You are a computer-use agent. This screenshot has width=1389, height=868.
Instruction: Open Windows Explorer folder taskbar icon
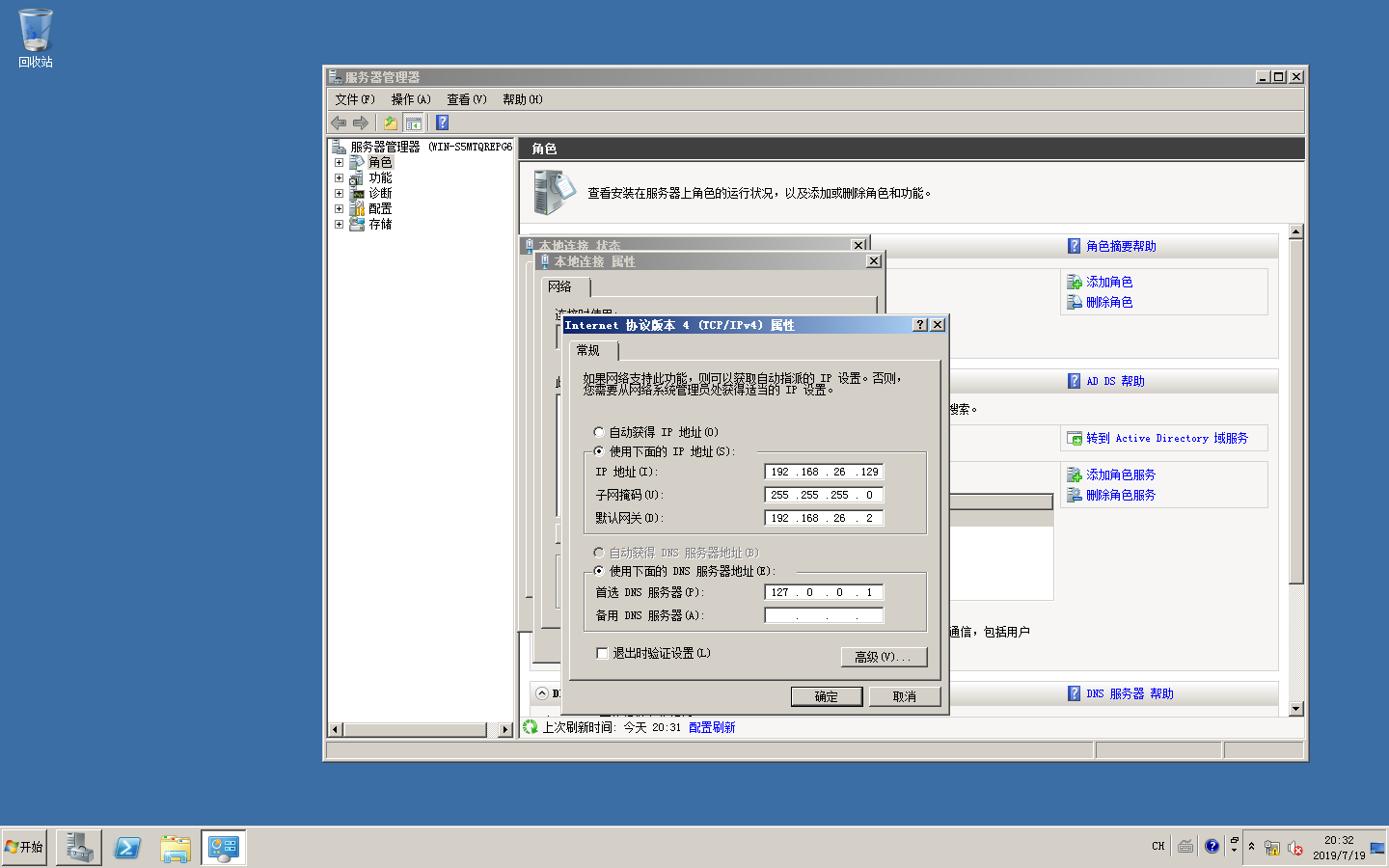(x=176, y=847)
